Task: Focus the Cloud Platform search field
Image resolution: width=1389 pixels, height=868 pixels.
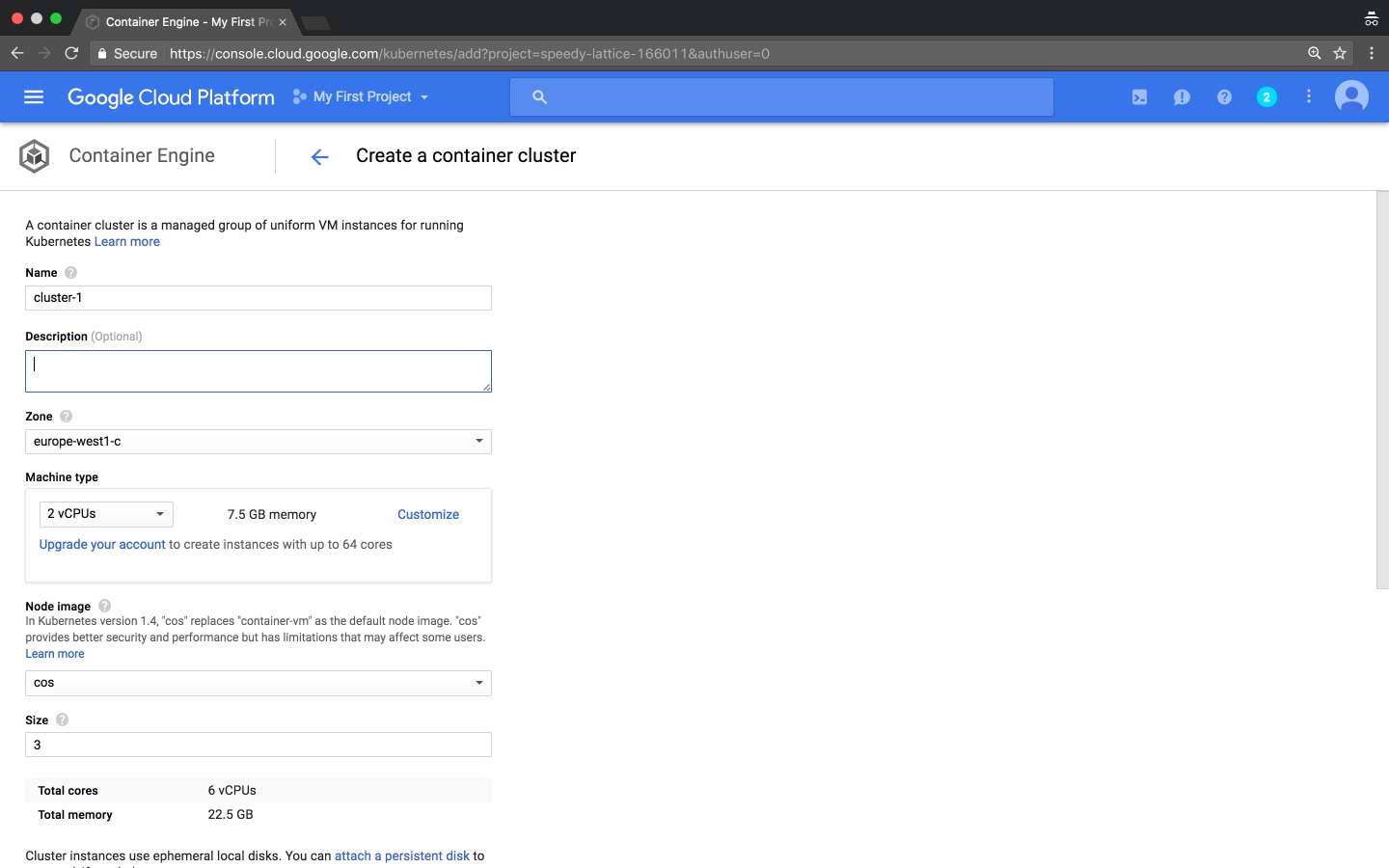Action: (x=781, y=96)
